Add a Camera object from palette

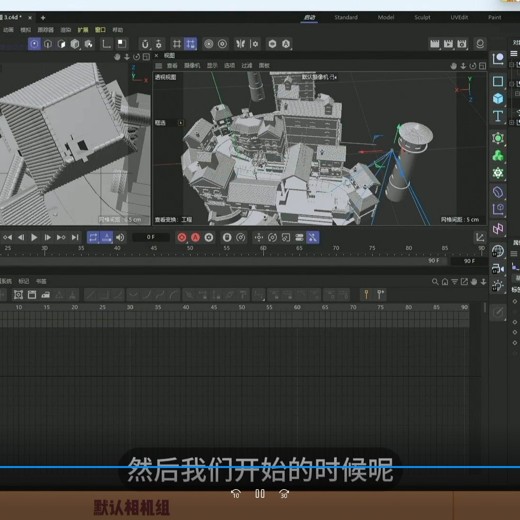click(498, 269)
